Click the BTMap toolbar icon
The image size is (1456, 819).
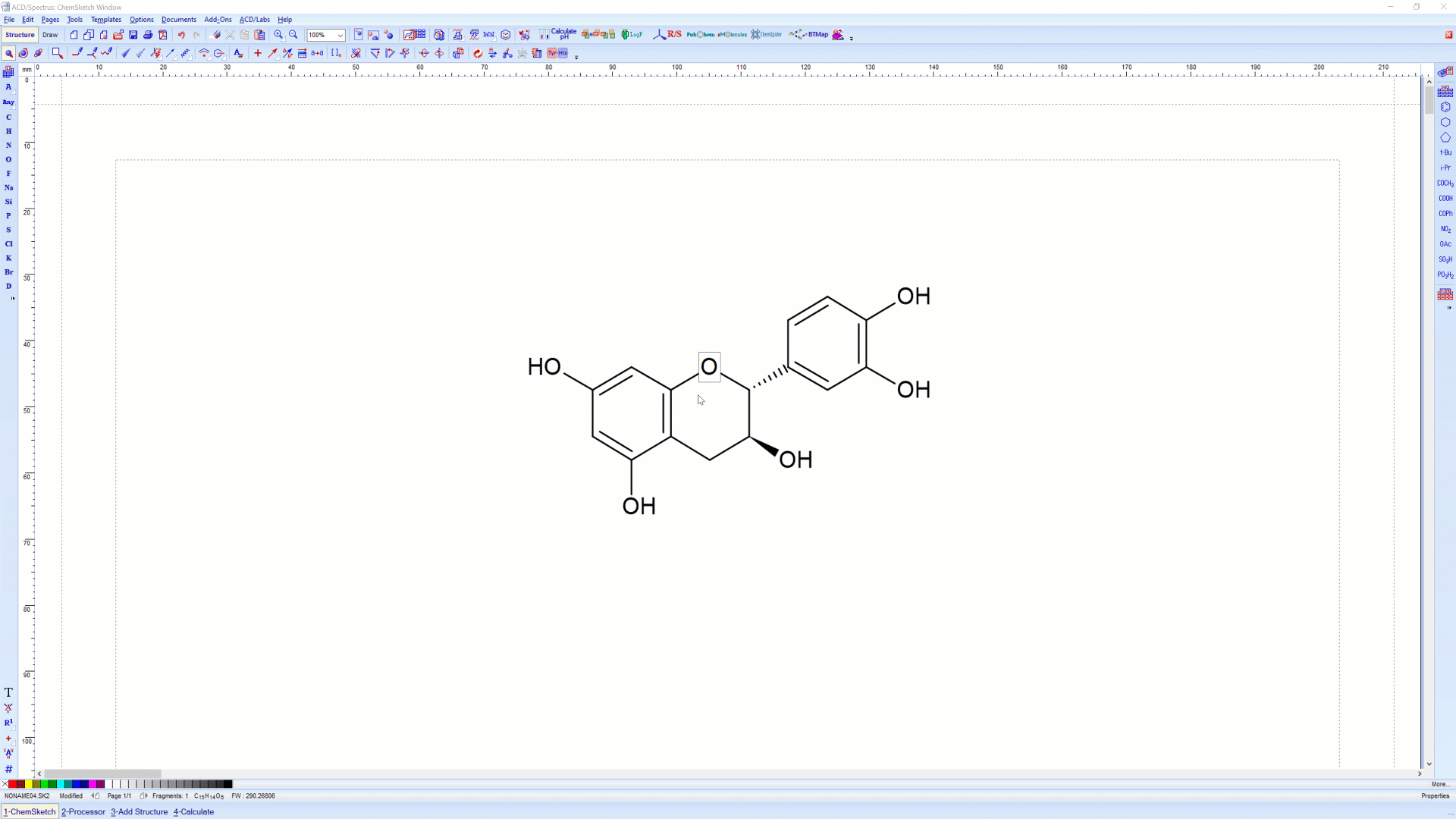(808, 35)
